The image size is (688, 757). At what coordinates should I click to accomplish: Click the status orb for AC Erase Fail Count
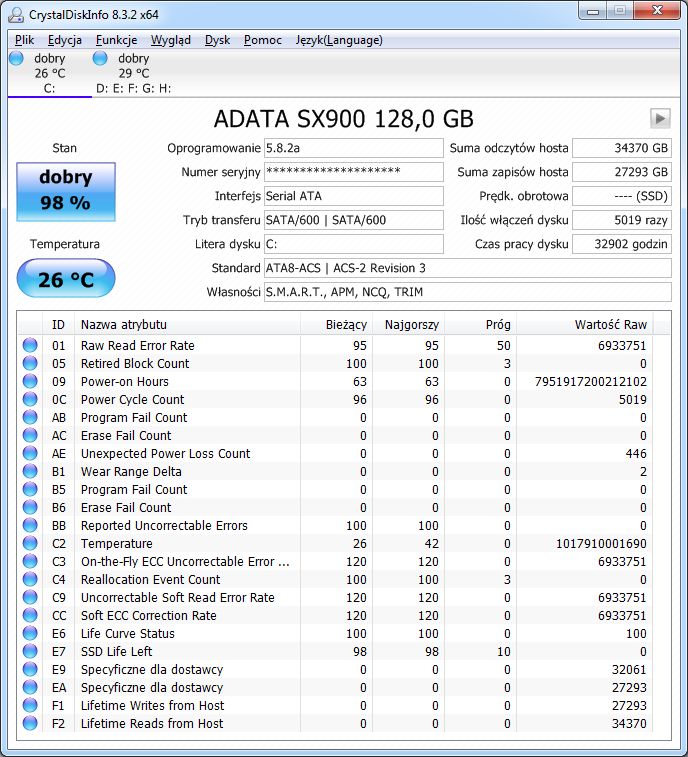(30, 435)
